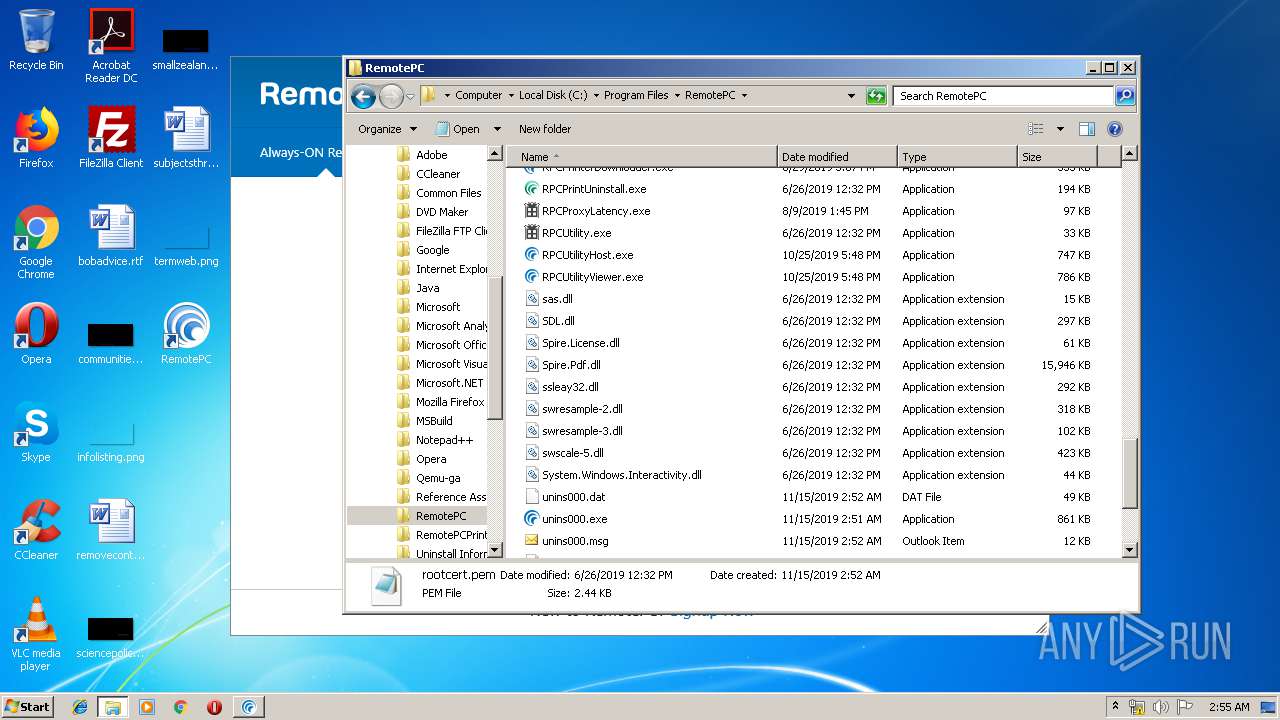Open Recycle Bin desktop icon
1280x720 pixels.
(36, 40)
